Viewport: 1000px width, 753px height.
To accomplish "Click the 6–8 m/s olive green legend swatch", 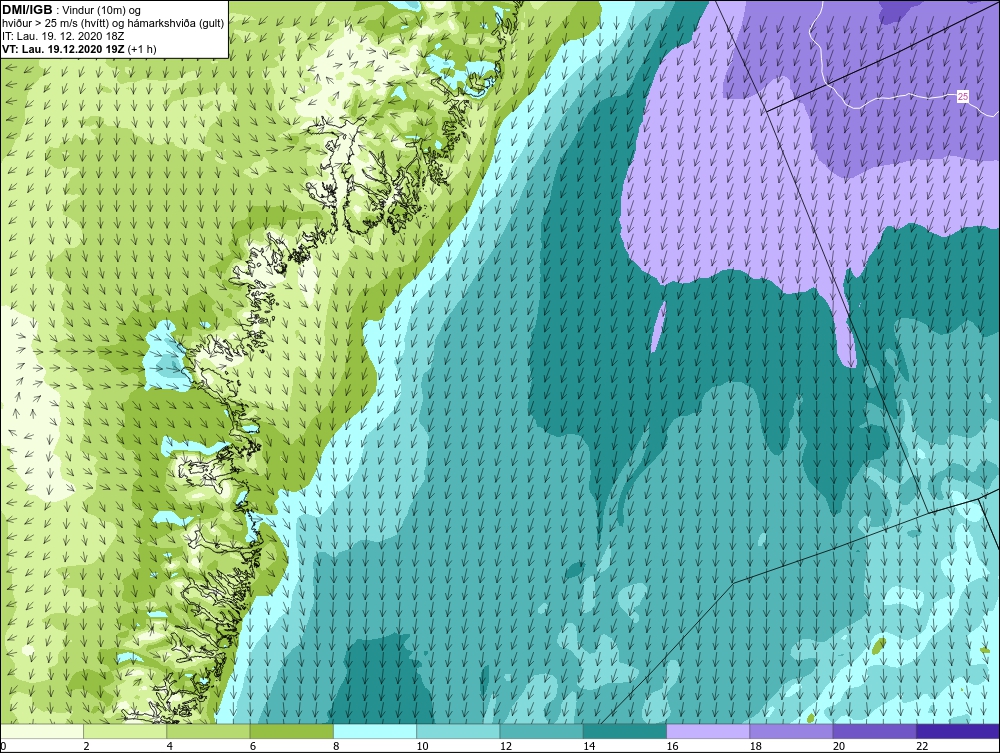I will [x=291, y=731].
